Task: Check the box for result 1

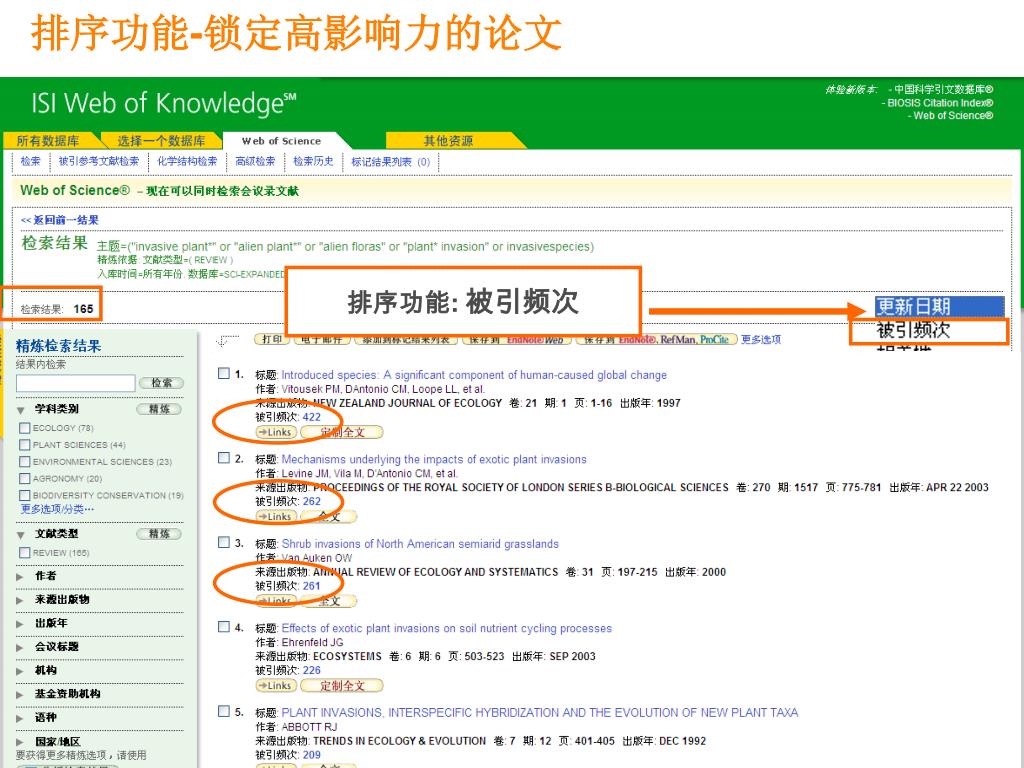Action: (223, 374)
